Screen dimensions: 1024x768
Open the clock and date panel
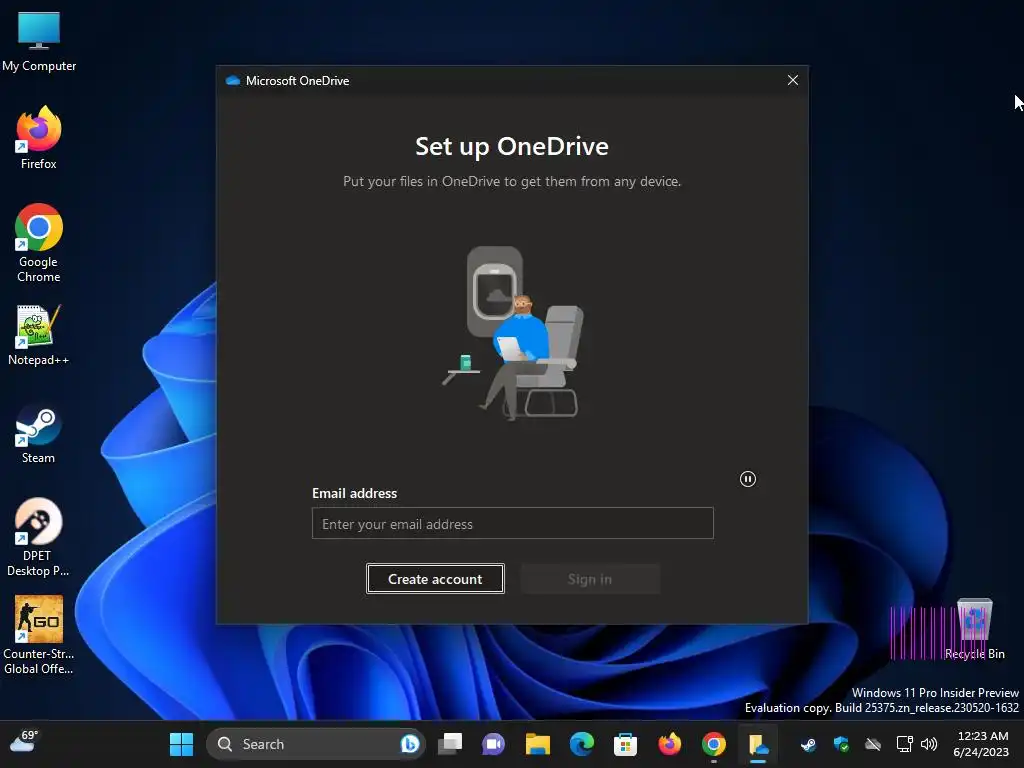tap(982, 744)
